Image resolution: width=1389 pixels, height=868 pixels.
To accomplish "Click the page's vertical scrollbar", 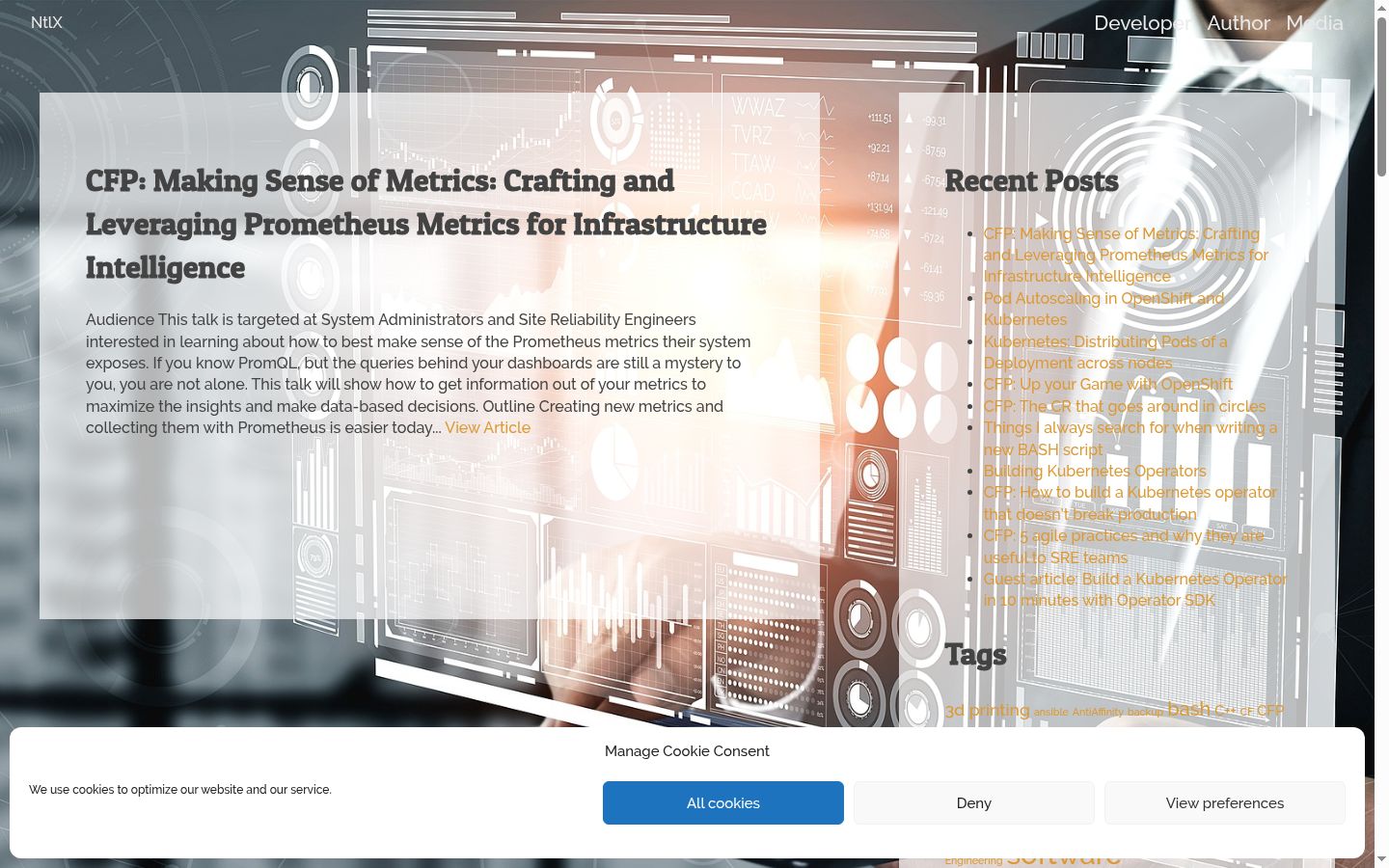I will [x=1381, y=434].
